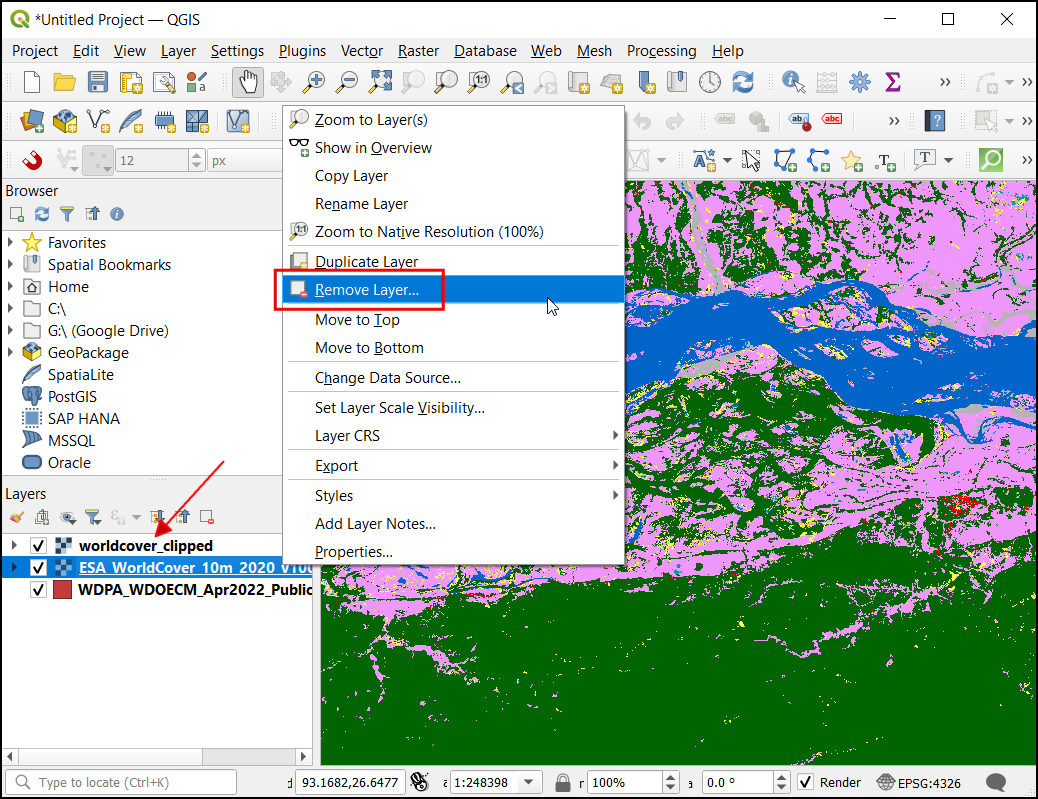The image size is (1038, 799).
Task: Click the Zoom Full extent icon
Action: (380, 82)
